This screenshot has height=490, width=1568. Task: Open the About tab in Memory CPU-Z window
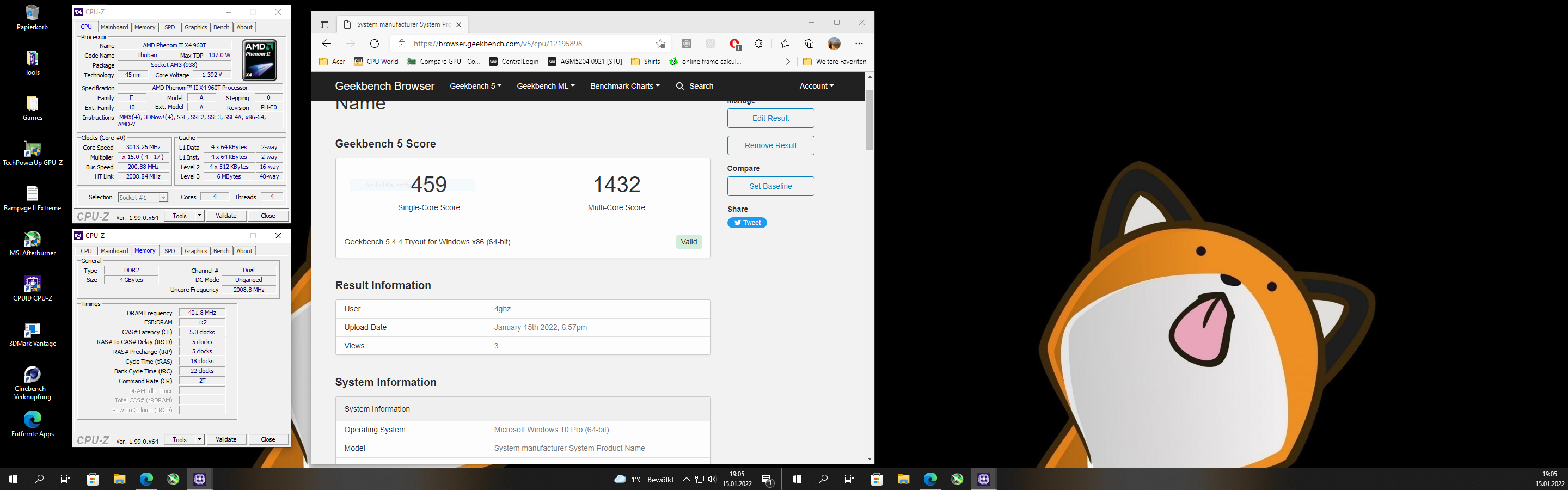point(244,251)
